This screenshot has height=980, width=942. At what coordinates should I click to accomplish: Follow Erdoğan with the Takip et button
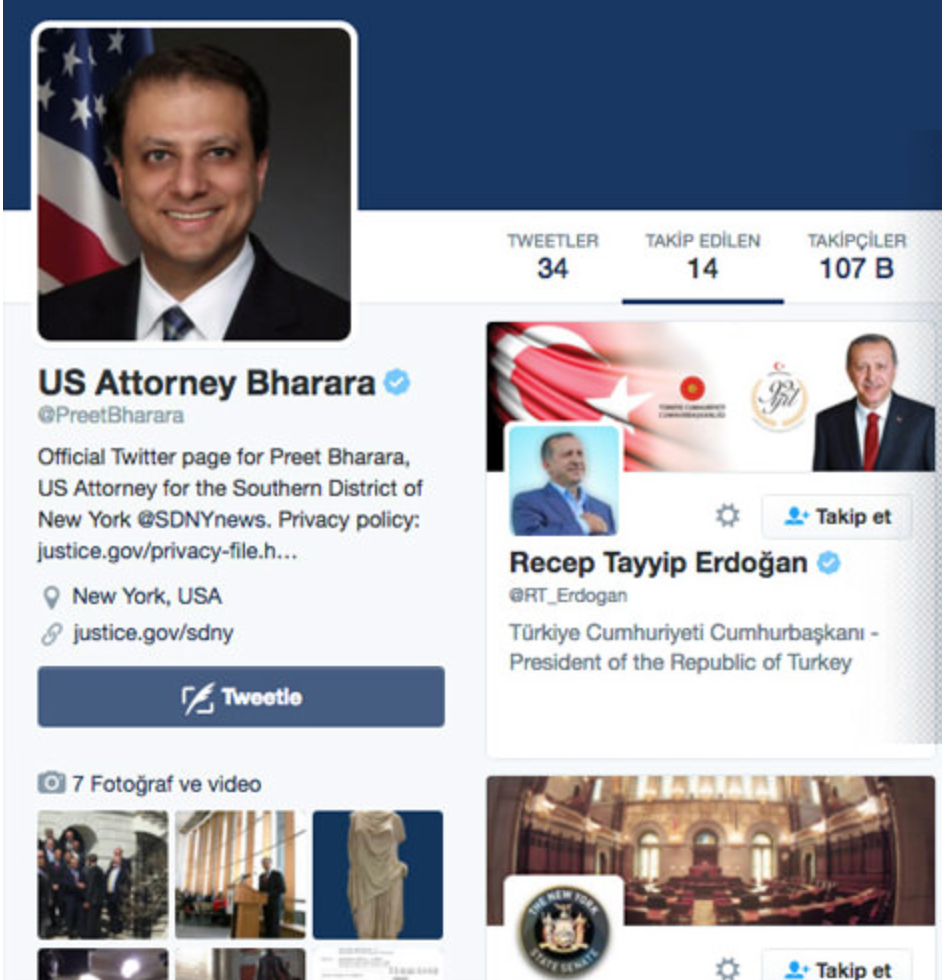pos(836,517)
